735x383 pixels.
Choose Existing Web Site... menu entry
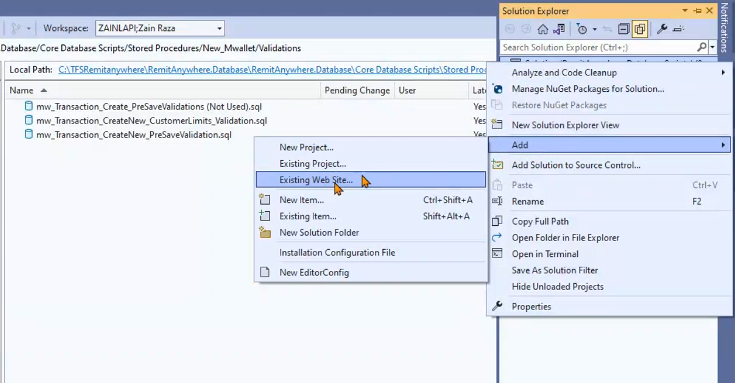(x=371, y=180)
